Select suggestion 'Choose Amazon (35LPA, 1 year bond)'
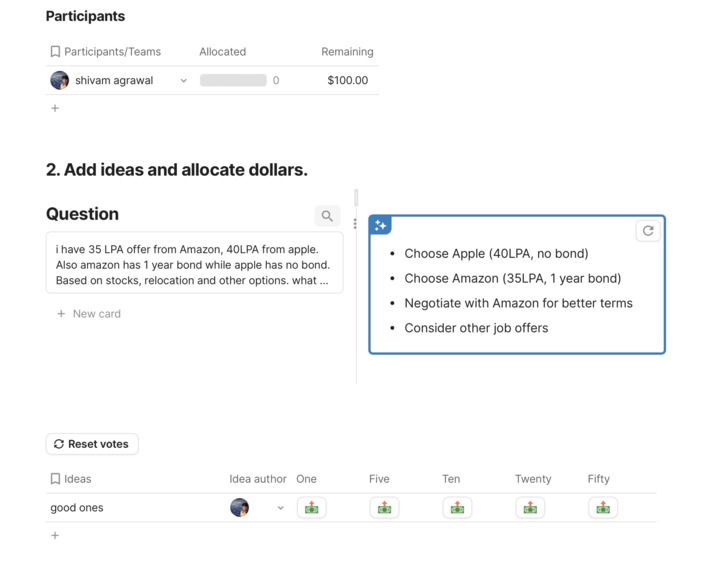Image resolution: width=718 pixels, height=573 pixels. click(512, 278)
